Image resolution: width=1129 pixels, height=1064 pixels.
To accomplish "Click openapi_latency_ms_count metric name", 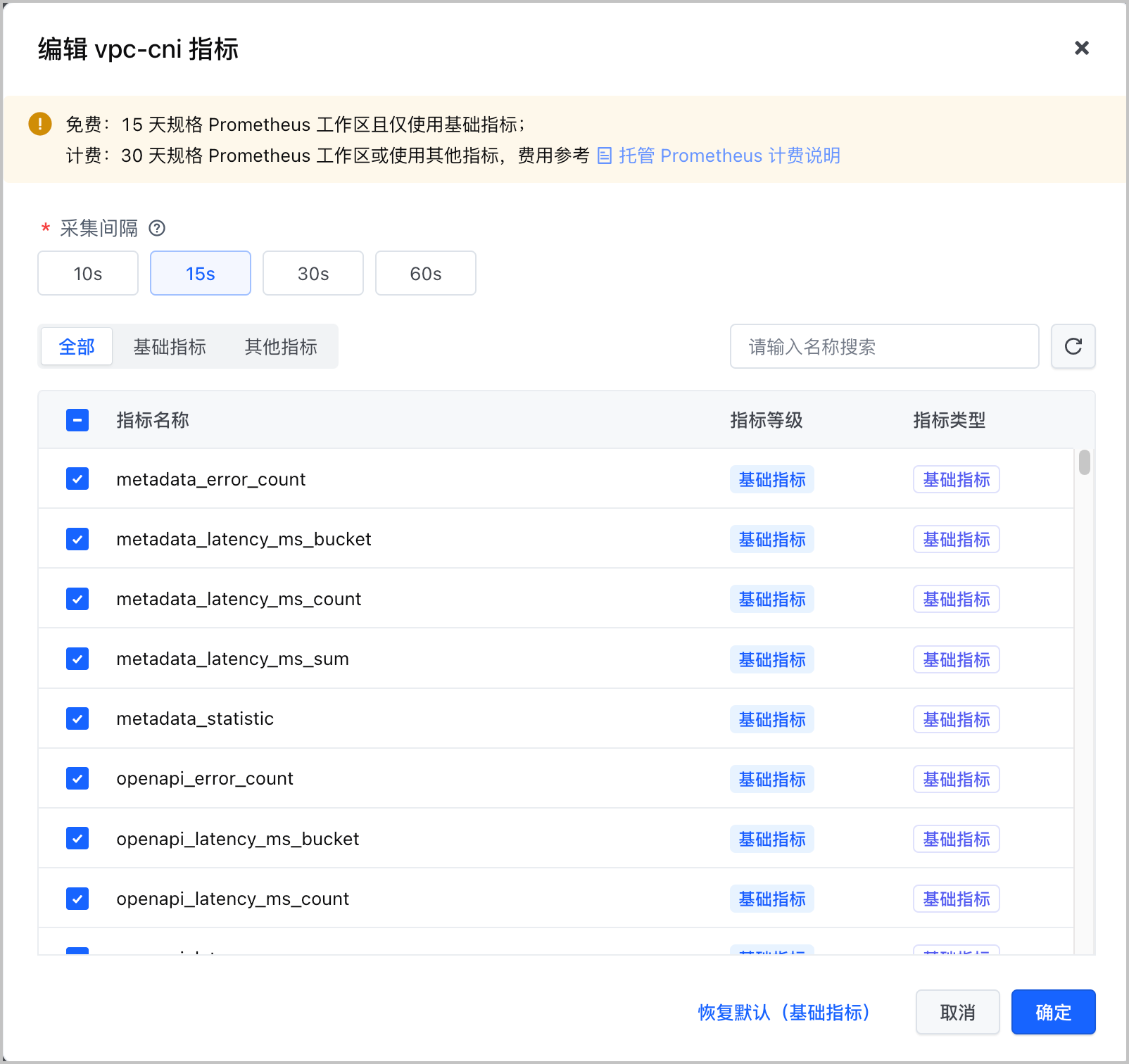I will [232, 899].
